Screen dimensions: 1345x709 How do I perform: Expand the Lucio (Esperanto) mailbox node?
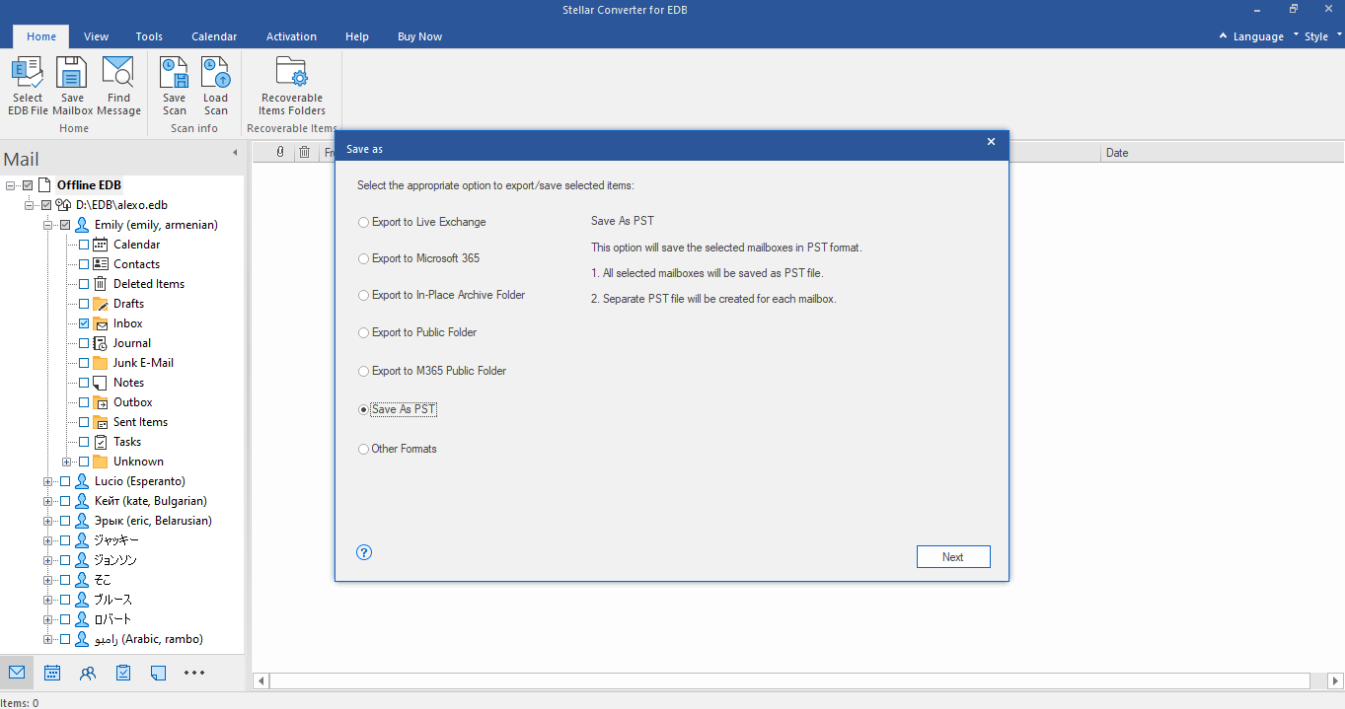(47, 481)
